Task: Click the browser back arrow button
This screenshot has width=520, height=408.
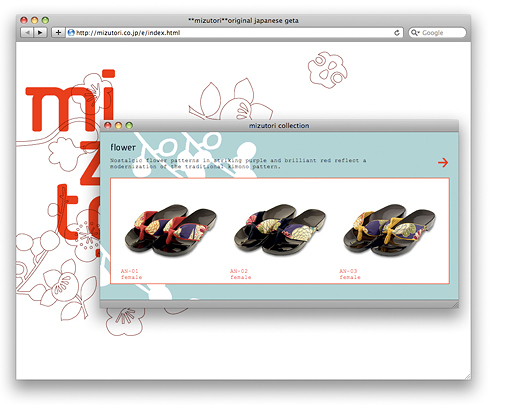Action: [x=28, y=33]
